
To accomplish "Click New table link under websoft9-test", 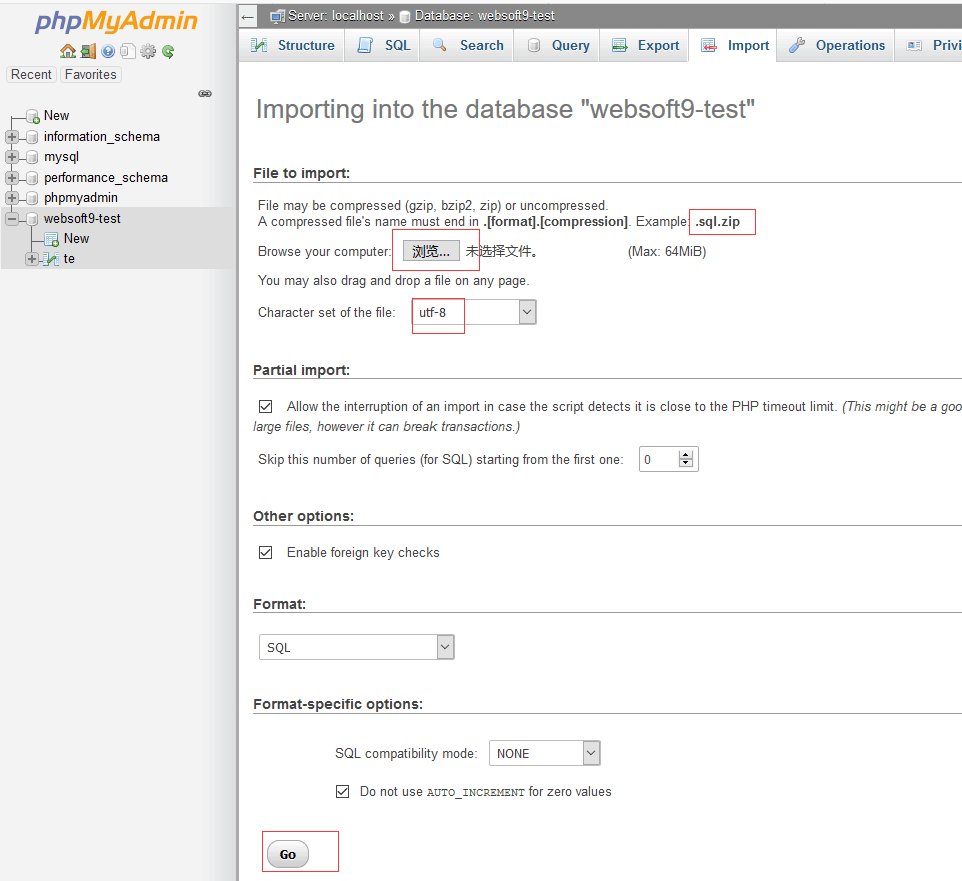I will [77, 239].
